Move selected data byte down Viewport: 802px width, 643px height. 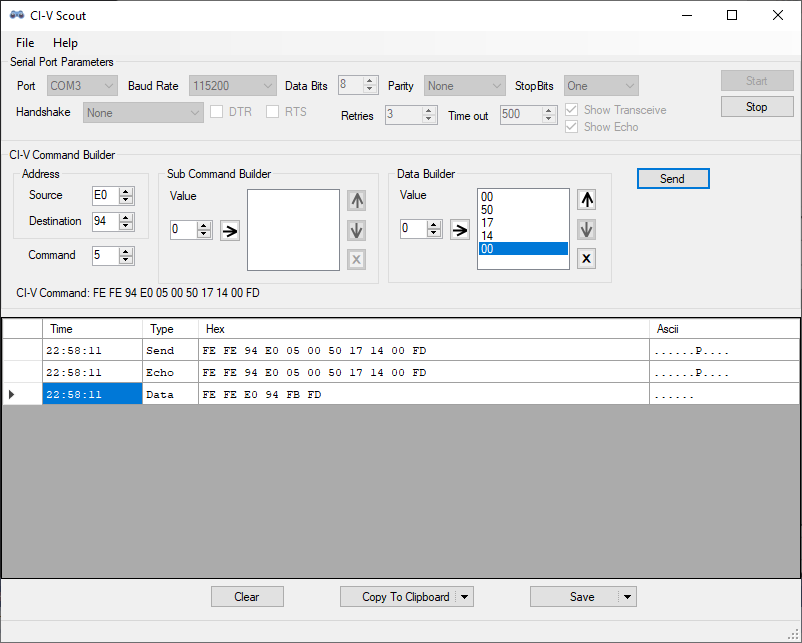(587, 229)
